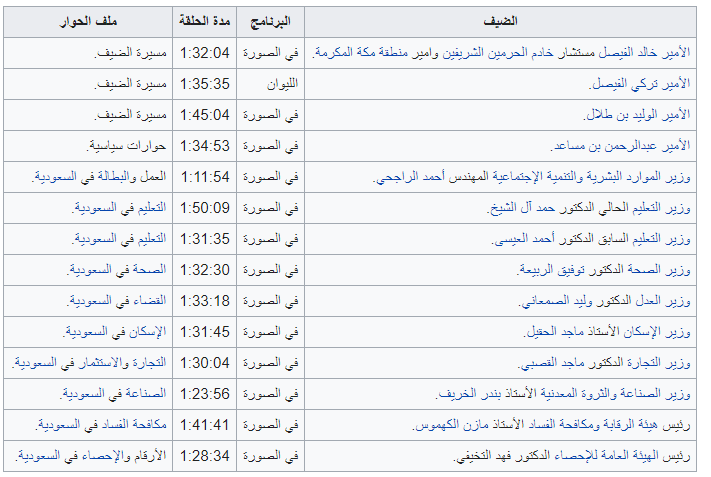Image resolution: width=711 pixels, height=477 pixels.
Task: Click the أحمد الراجحي minister link
Action: pos(404,177)
